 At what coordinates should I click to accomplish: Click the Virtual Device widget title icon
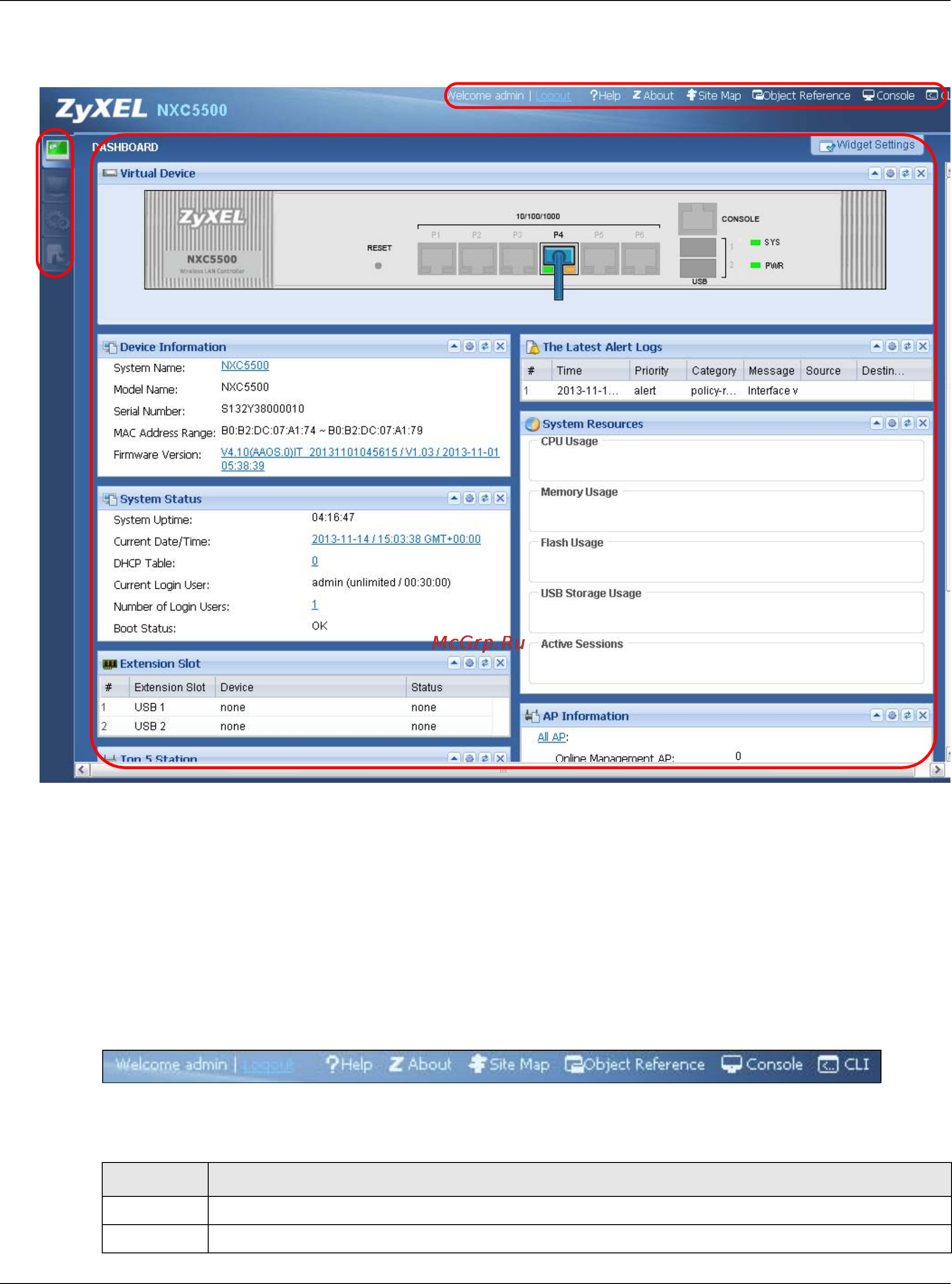click(x=110, y=173)
